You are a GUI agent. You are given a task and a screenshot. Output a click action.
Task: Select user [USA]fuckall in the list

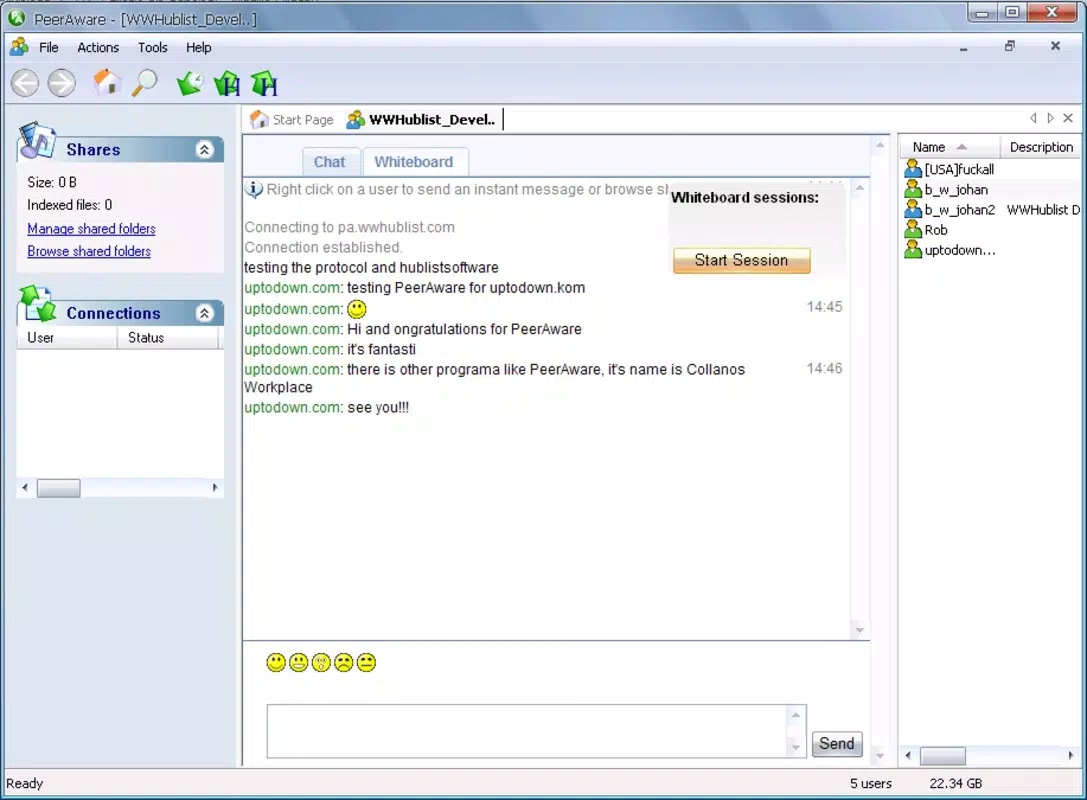[x=959, y=169]
